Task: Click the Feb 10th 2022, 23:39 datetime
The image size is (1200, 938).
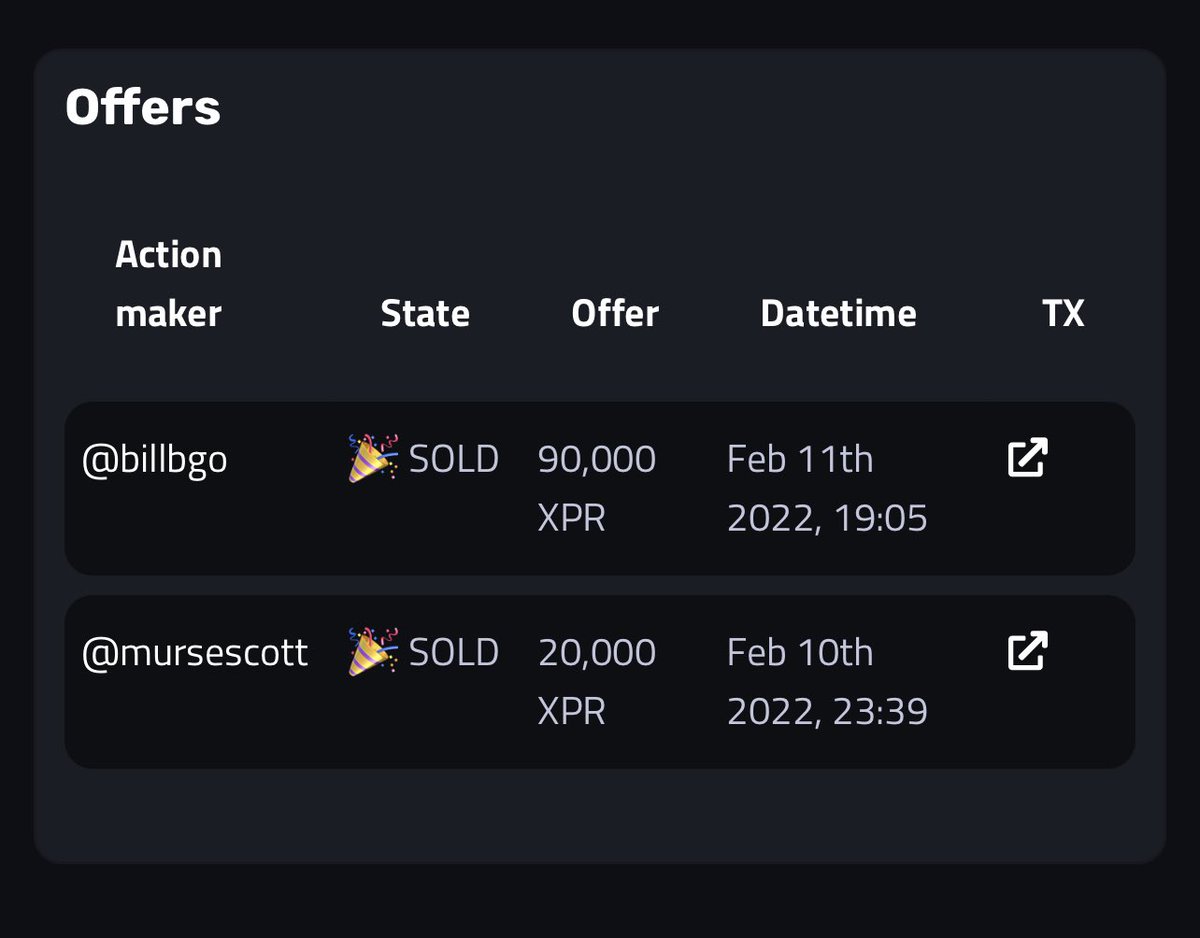Action: pos(827,682)
